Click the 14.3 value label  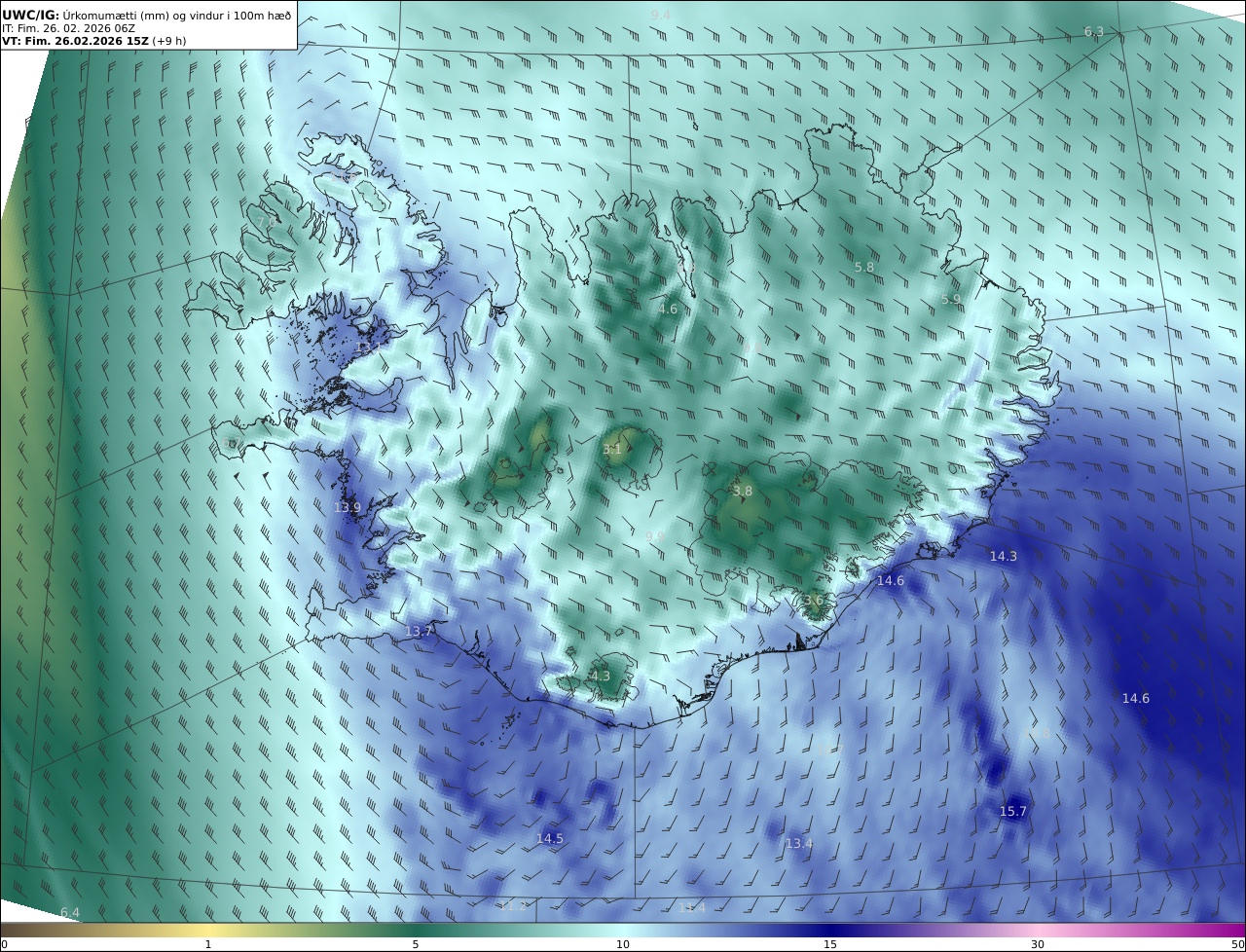1004,557
